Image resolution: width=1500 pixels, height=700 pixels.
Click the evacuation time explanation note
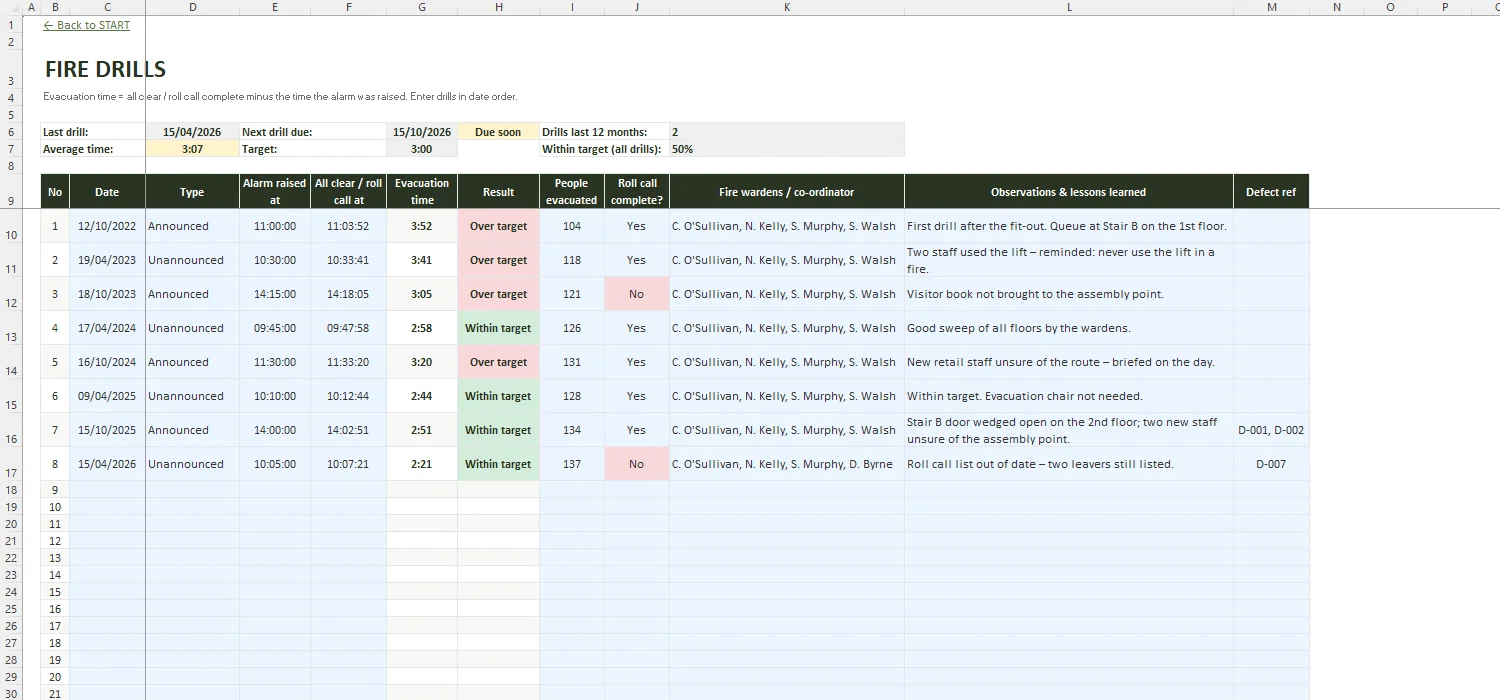pyautogui.click(x=280, y=97)
